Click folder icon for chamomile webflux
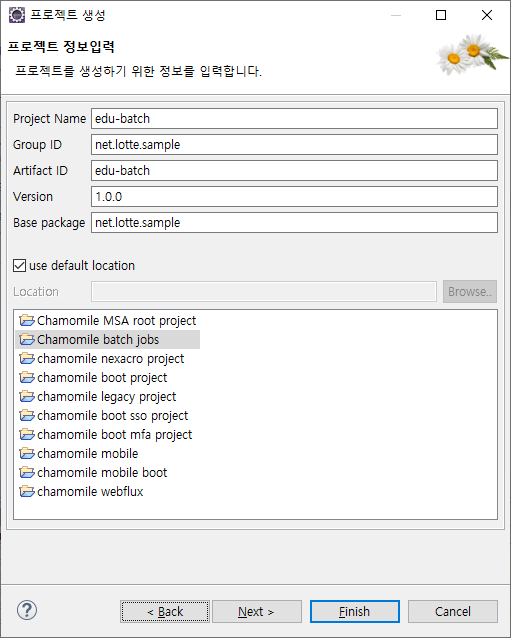The width and height of the screenshot is (511, 638). [27, 492]
